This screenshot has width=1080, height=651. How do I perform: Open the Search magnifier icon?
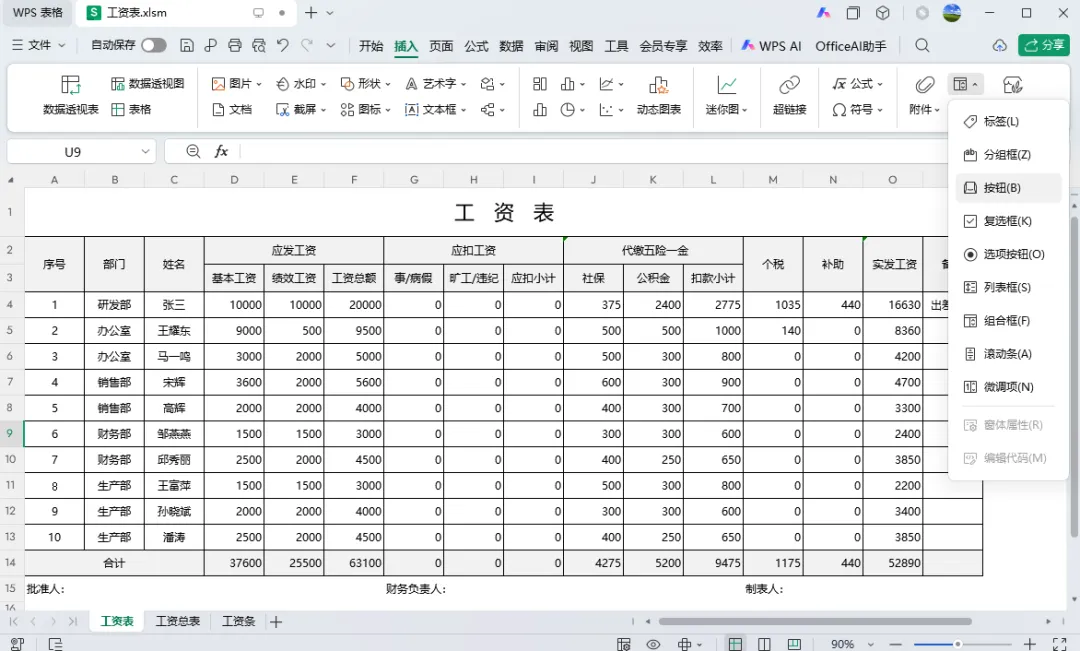point(922,45)
